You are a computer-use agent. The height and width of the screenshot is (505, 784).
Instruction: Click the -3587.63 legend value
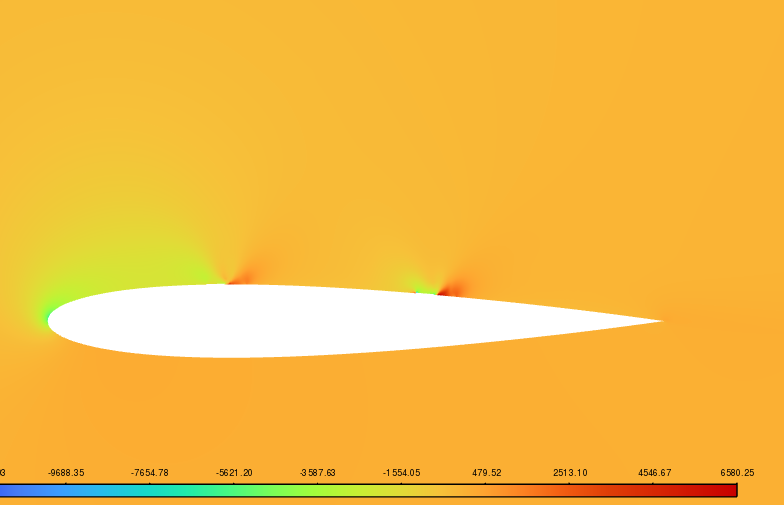(x=318, y=473)
